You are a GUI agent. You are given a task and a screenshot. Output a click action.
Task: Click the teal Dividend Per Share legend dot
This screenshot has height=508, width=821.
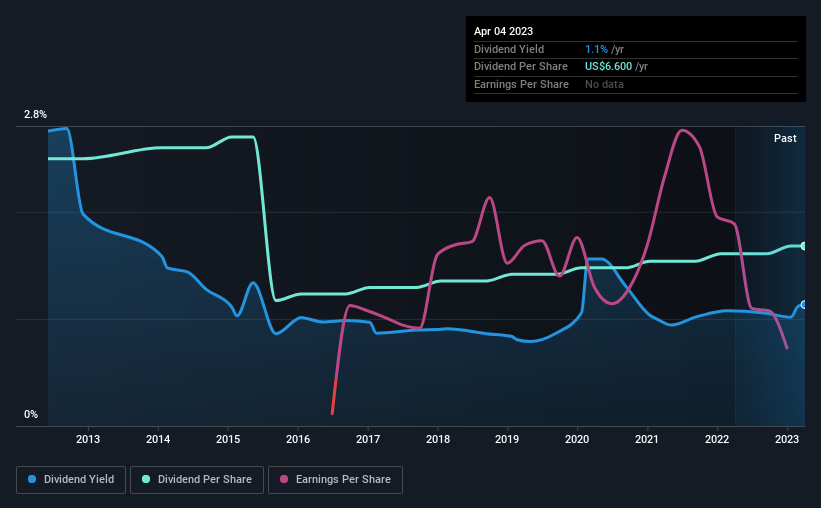(146, 479)
